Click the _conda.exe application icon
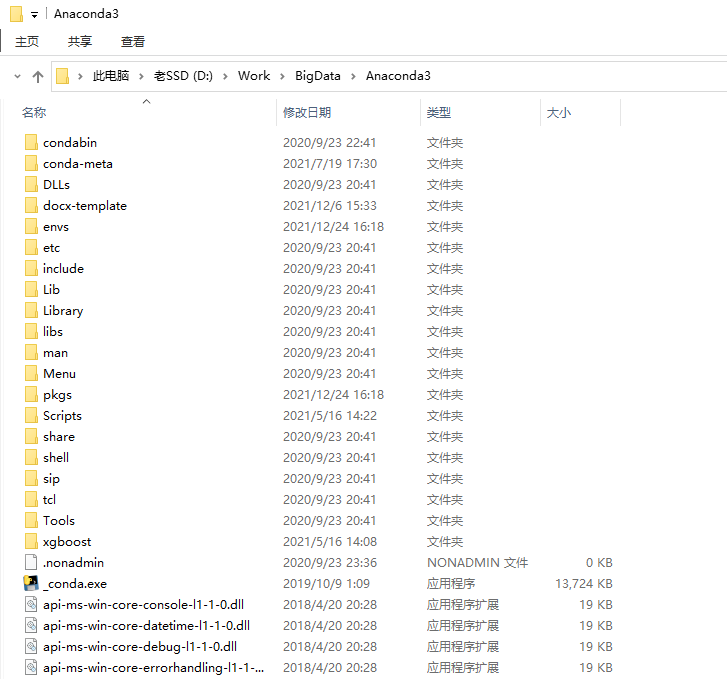Image resolution: width=727 pixels, height=679 pixels. pos(31,583)
